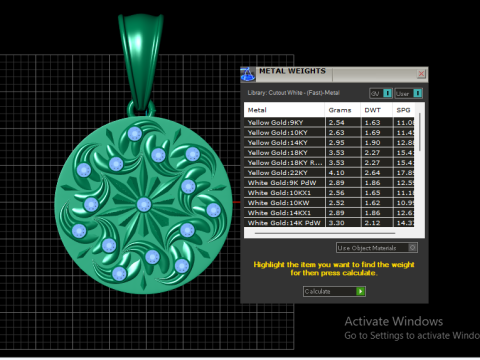Select the White Gold:9K PdW row
Viewport: 480px width, 360px height.
(329, 183)
